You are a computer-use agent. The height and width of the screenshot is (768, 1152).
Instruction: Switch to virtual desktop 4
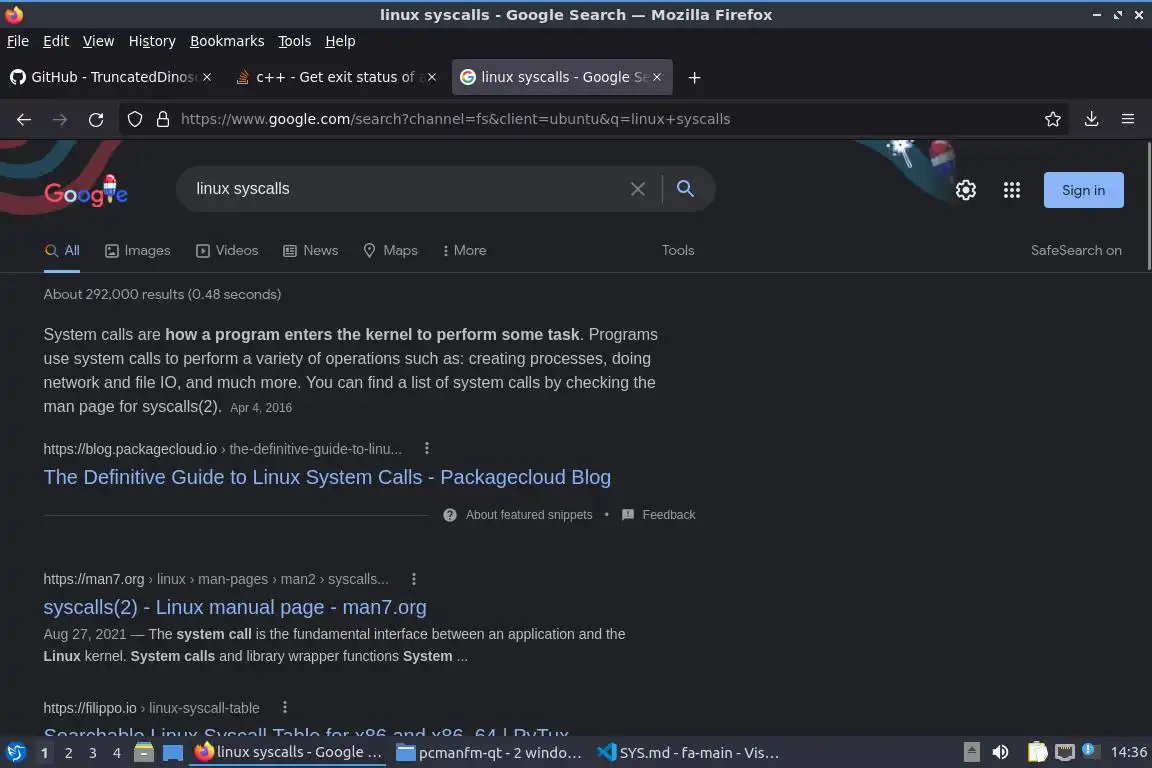tap(117, 753)
